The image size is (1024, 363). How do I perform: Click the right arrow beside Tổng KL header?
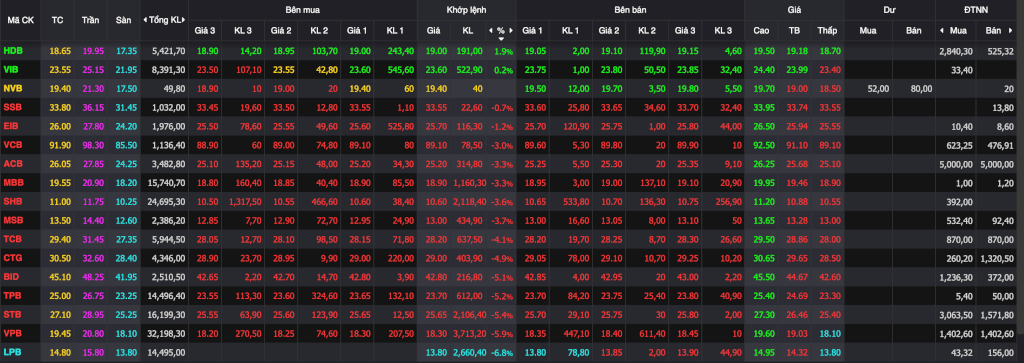pyautogui.click(x=185, y=20)
